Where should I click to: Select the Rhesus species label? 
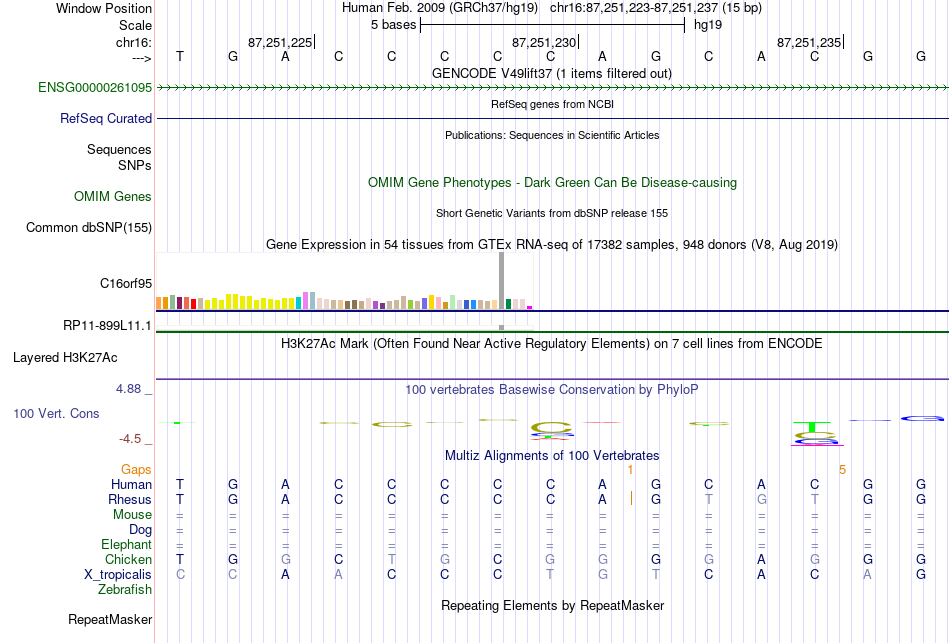tap(130, 499)
